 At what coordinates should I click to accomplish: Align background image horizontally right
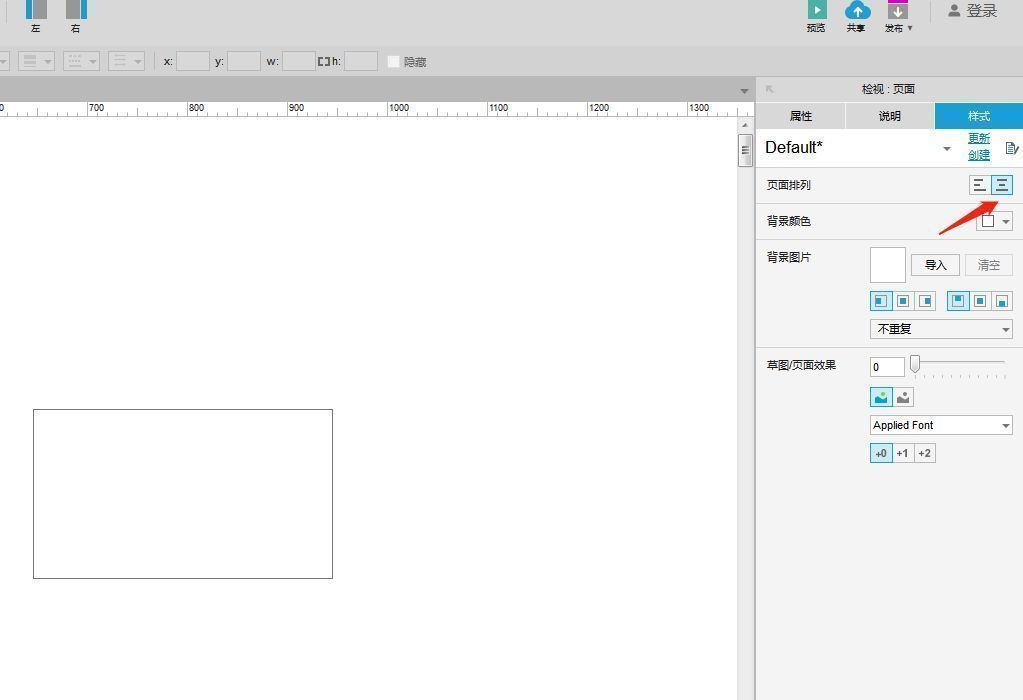pyautogui.click(x=925, y=301)
